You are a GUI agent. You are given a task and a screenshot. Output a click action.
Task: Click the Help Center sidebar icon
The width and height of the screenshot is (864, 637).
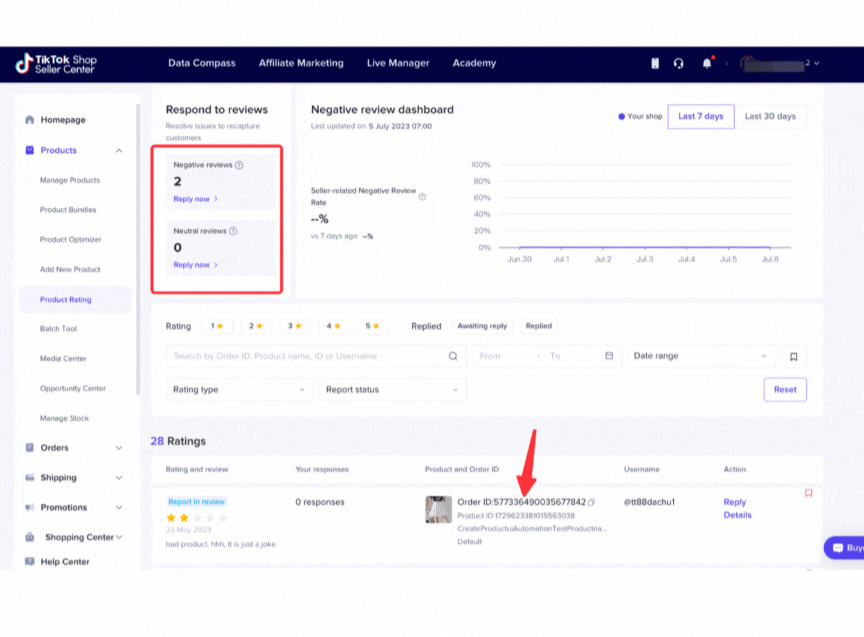(30, 562)
